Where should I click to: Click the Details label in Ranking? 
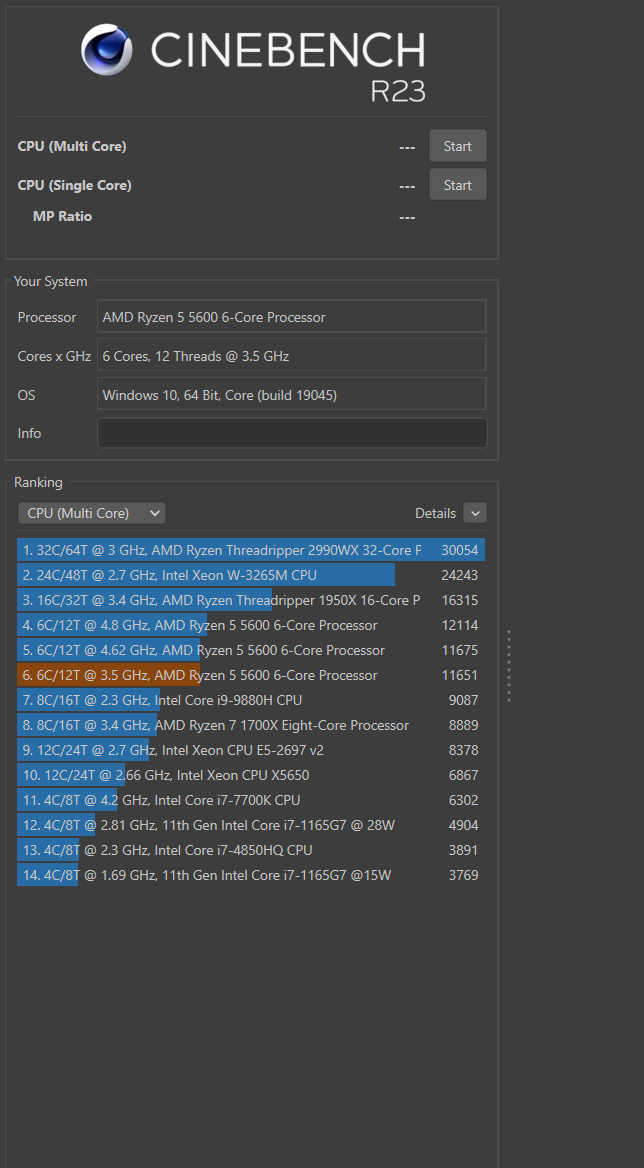tap(436, 513)
